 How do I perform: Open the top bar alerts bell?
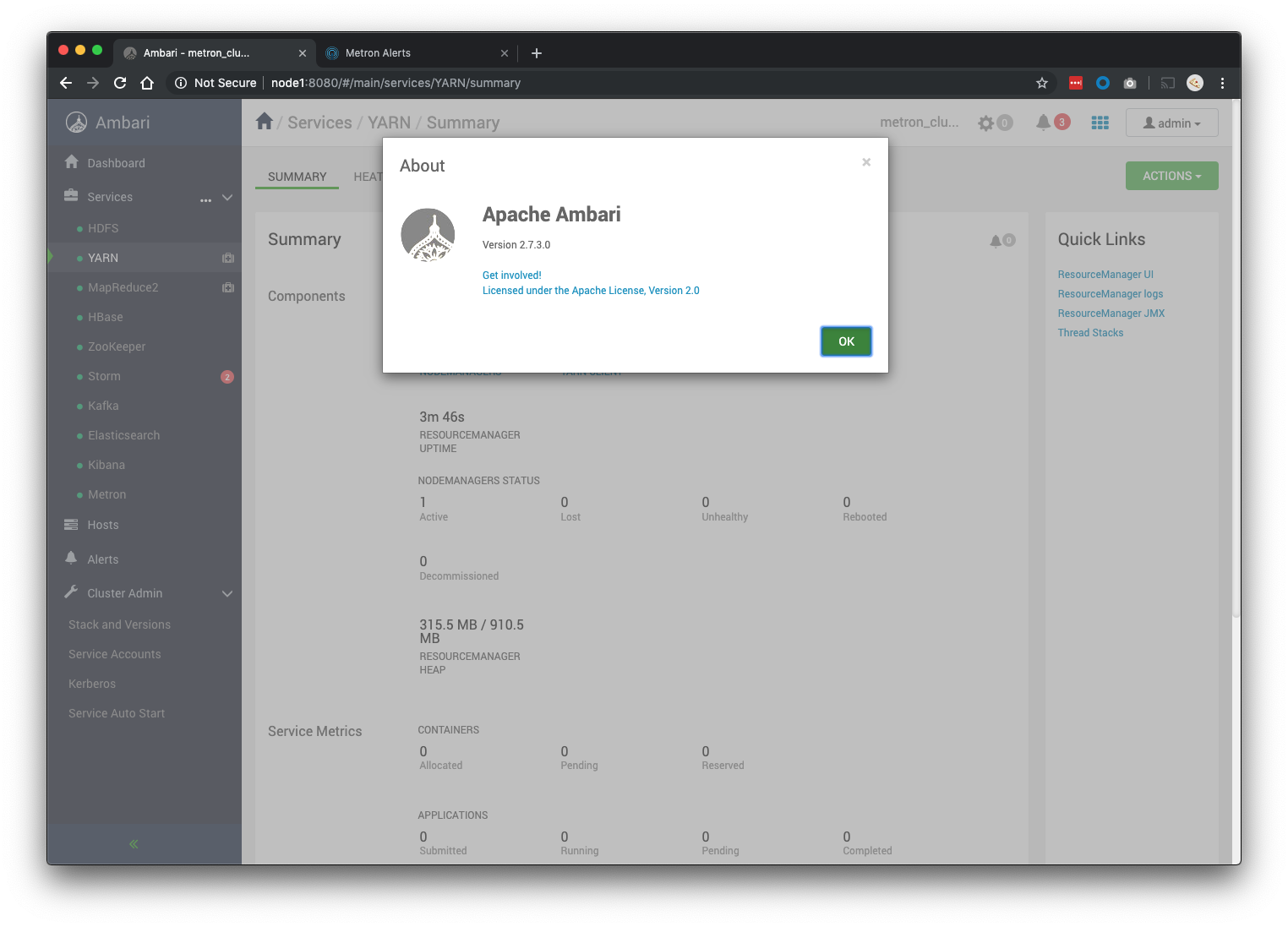click(1044, 123)
